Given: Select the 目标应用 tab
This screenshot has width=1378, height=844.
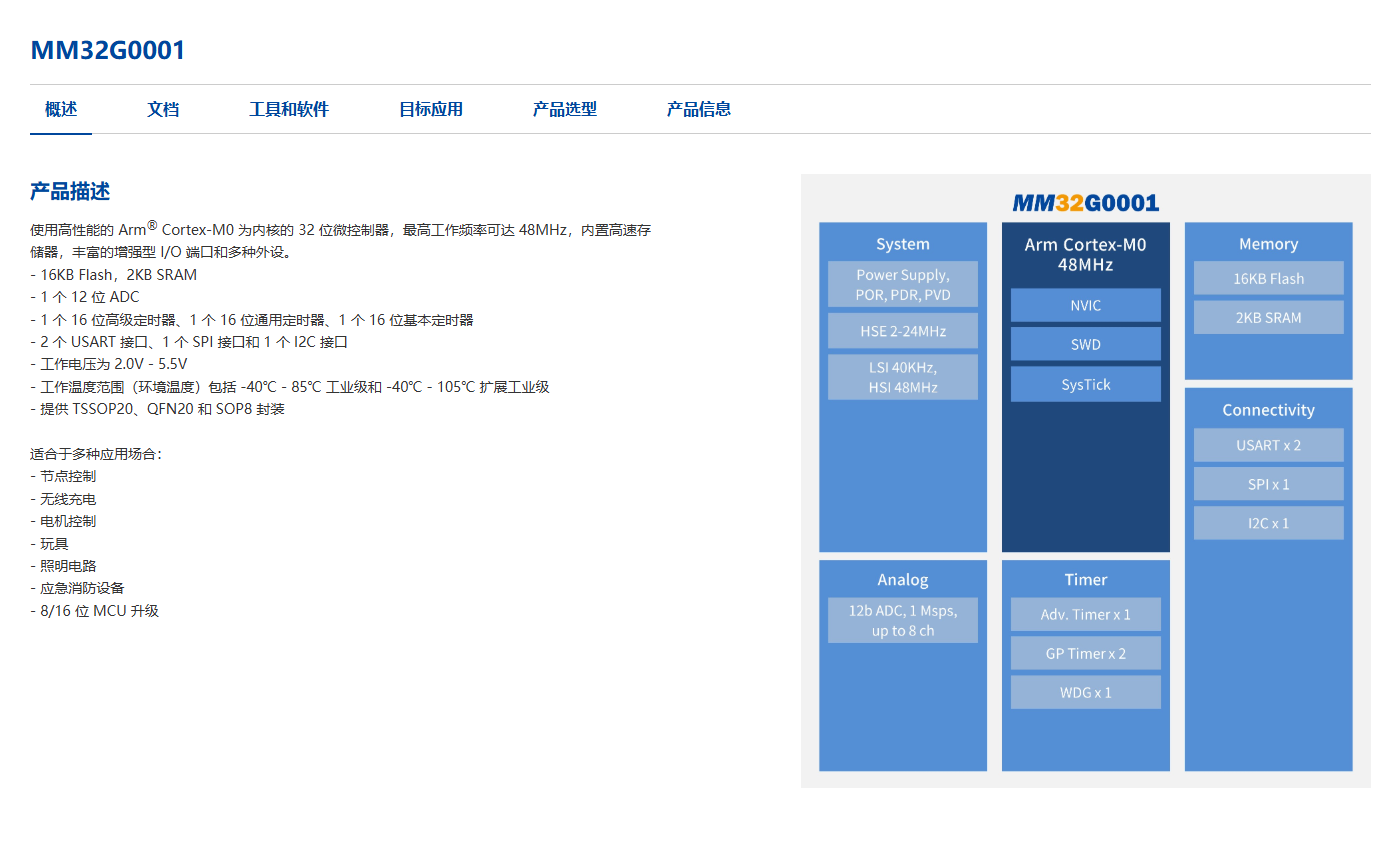Looking at the screenshot, I should coord(431,109).
